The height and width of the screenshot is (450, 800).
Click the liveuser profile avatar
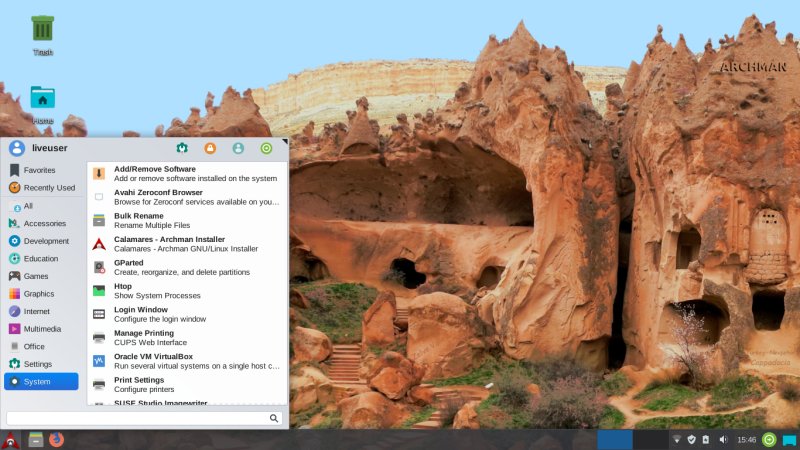17,148
